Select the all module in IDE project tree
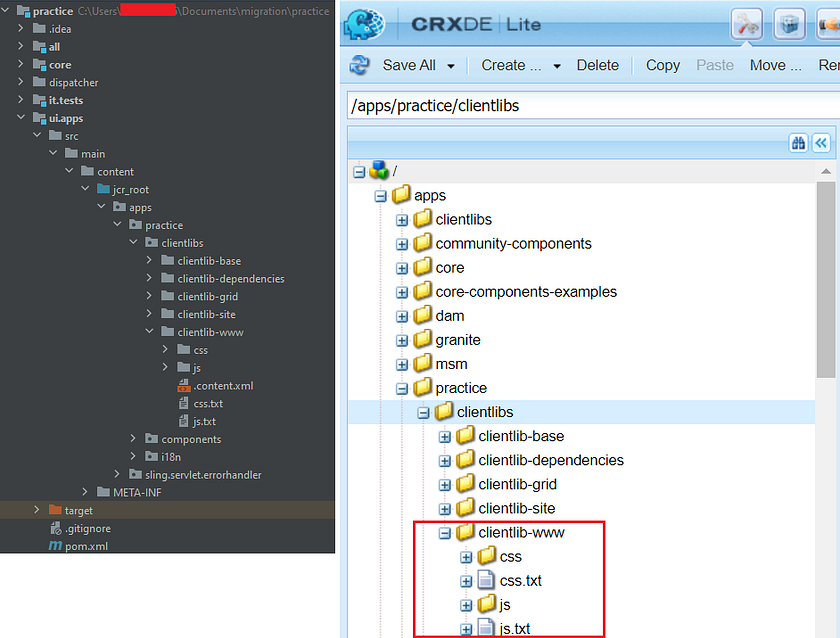840x638 pixels. (54, 47)
